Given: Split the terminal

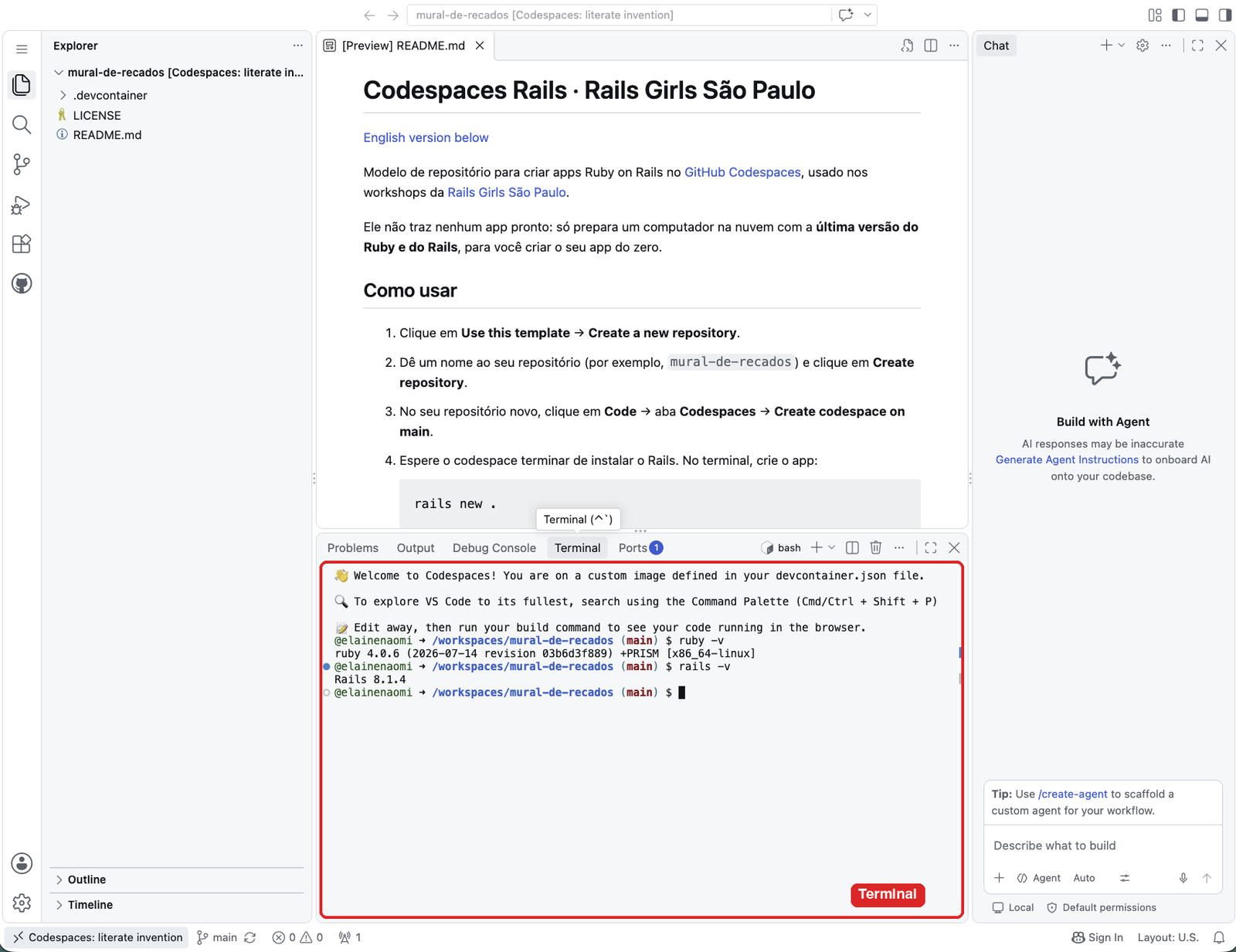Looking at the screenshot, I should [x=852, y=547].
